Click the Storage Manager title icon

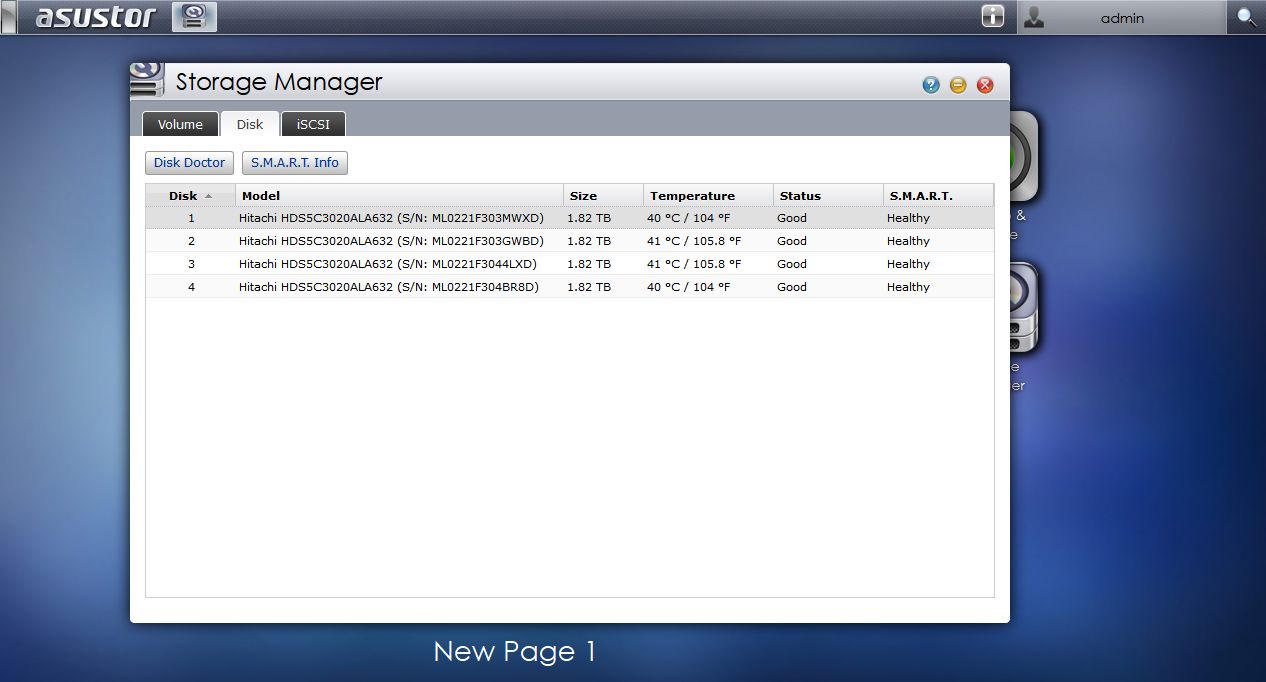tap(147, 80)
